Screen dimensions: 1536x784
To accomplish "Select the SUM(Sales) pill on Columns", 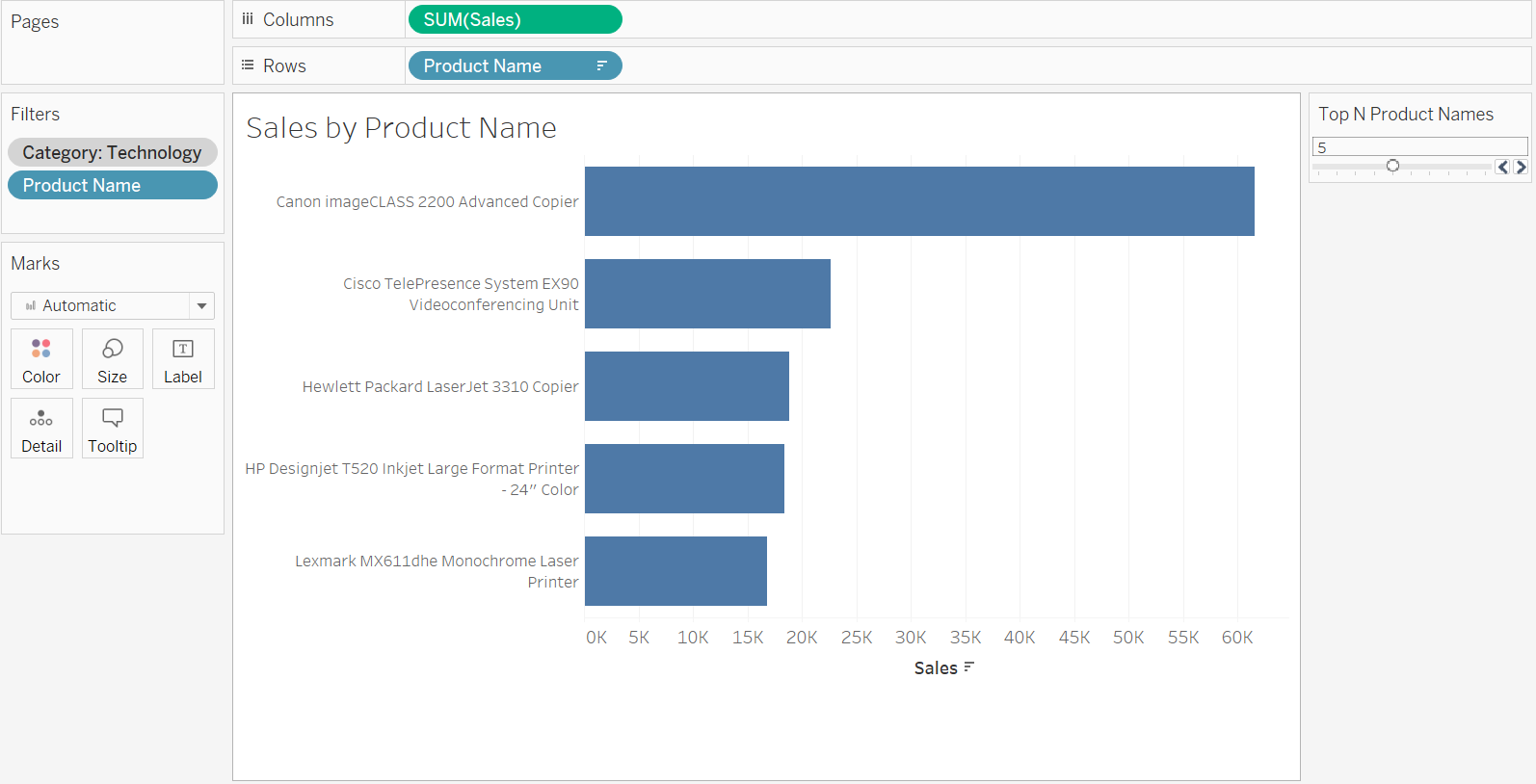I will click(516, 19).
